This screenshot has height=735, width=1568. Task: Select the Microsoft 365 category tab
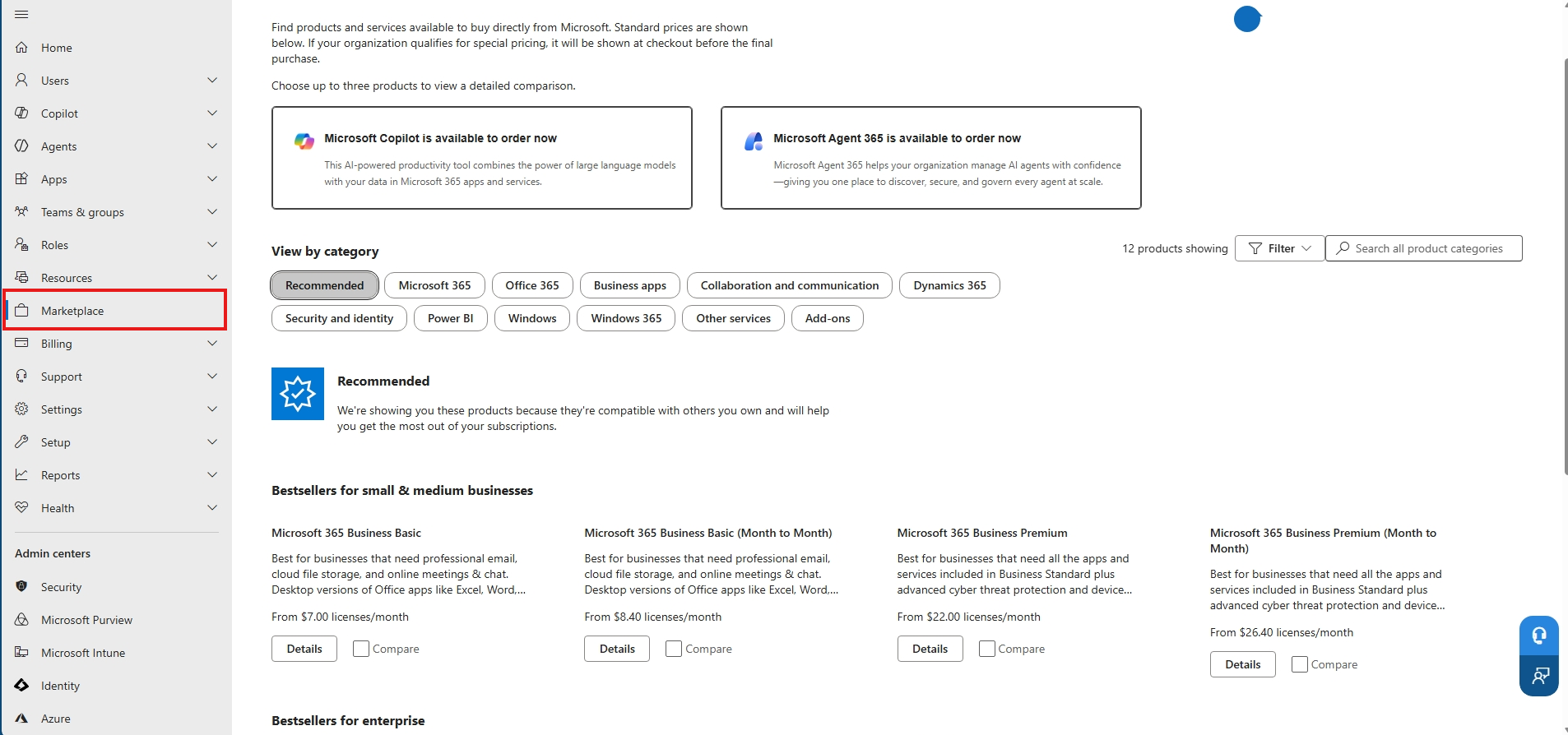pyautogui.click(x=434, y=285)
